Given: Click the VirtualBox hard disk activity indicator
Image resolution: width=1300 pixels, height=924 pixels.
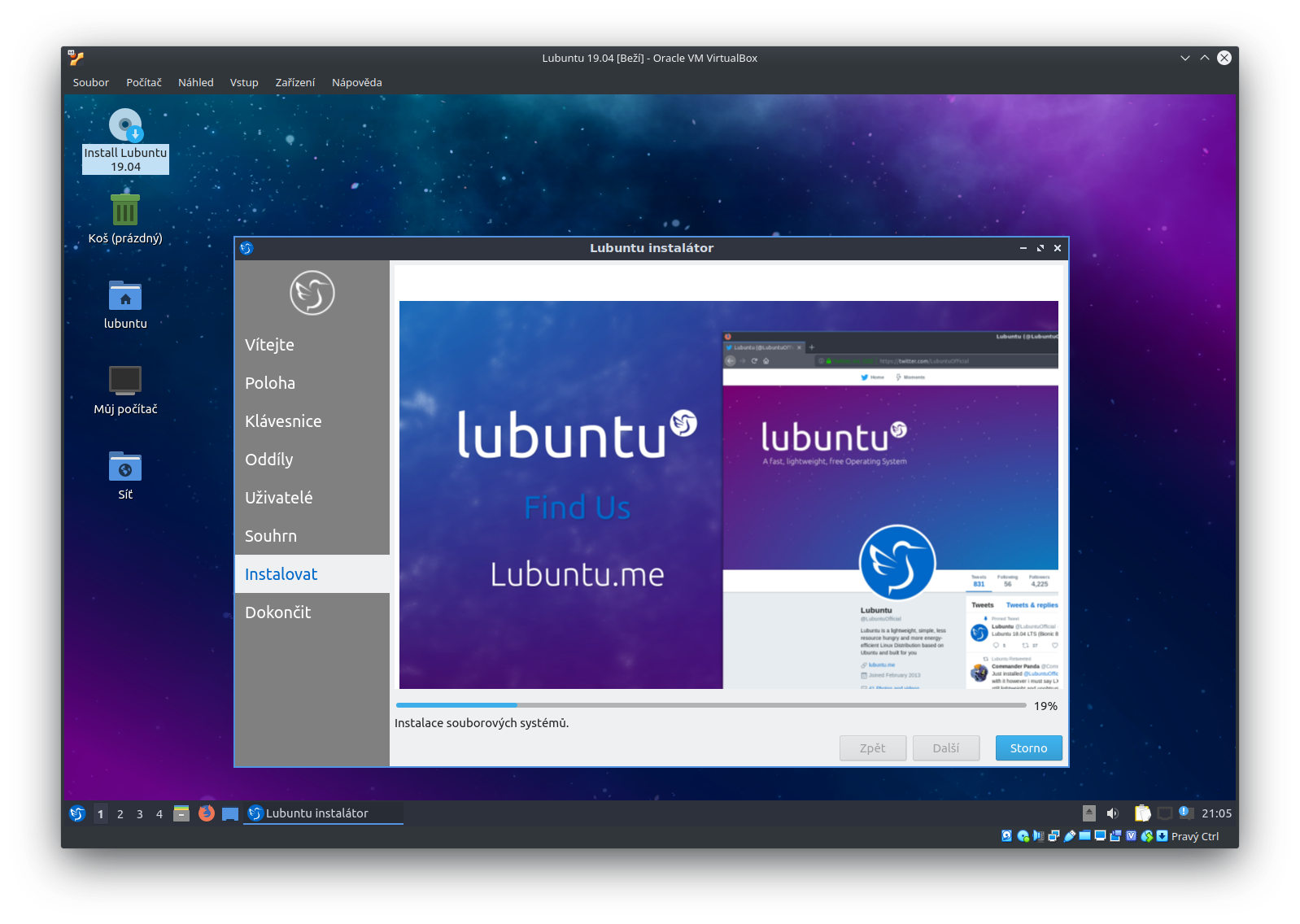Looking at the screenshot, I should tap(1006, 836).
